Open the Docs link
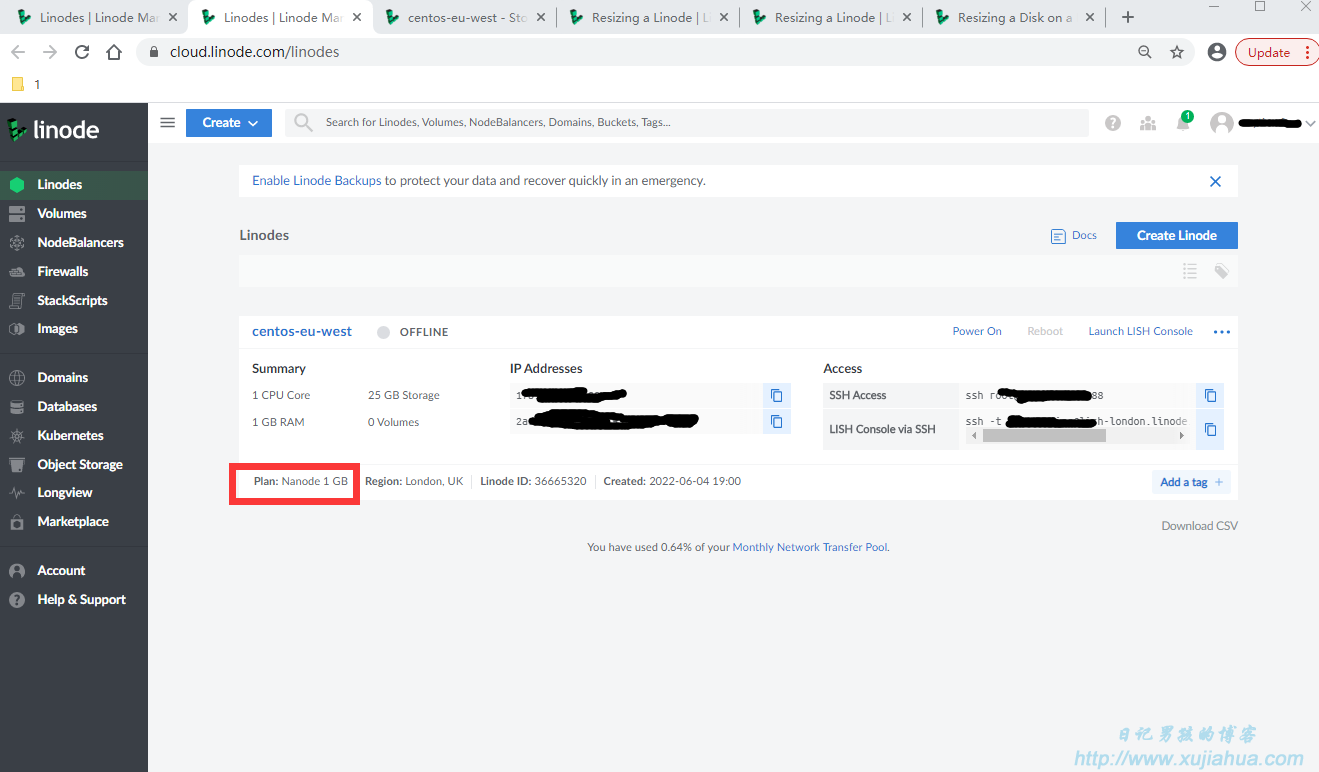 click(x=1074, y=236)
